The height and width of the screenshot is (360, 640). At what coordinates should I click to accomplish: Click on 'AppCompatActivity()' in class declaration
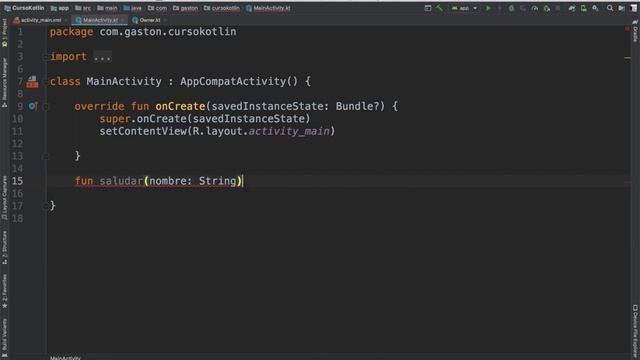(x=239, y=81)
